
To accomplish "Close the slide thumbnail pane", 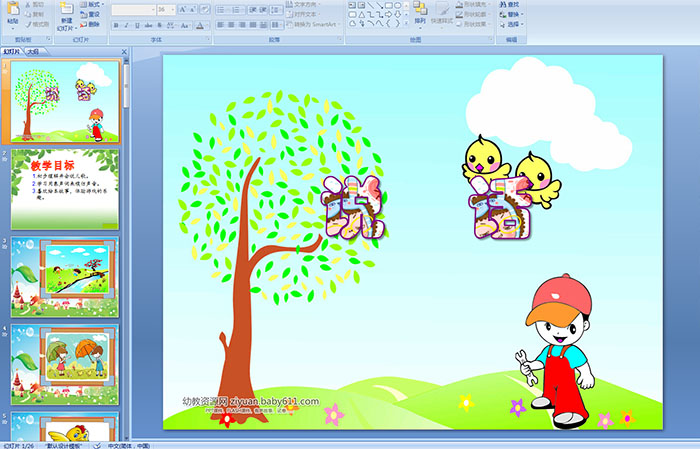I will coord(125,52).
